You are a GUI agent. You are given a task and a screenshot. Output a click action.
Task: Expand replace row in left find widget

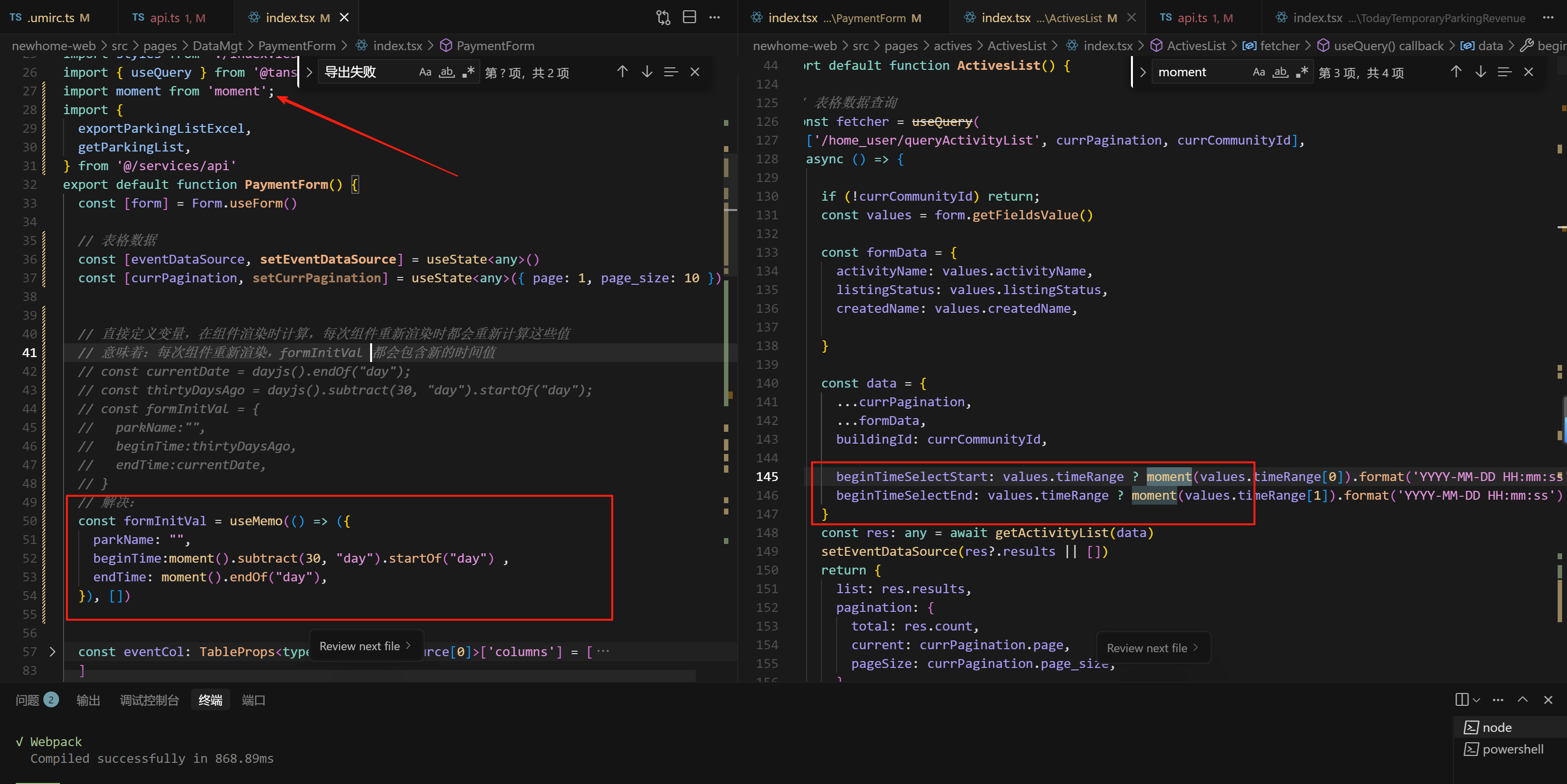[x=309, y=72]
